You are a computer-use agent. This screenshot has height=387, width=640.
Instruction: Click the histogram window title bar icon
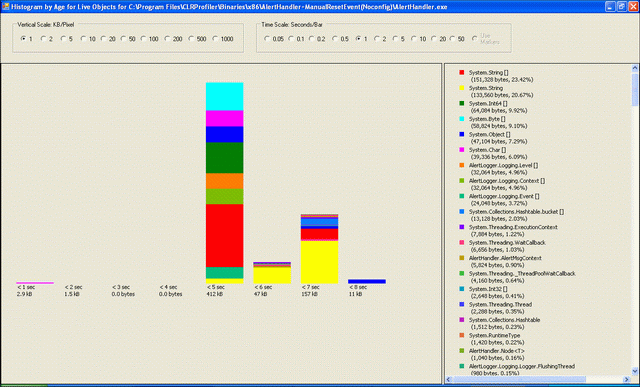coord(6,6)
